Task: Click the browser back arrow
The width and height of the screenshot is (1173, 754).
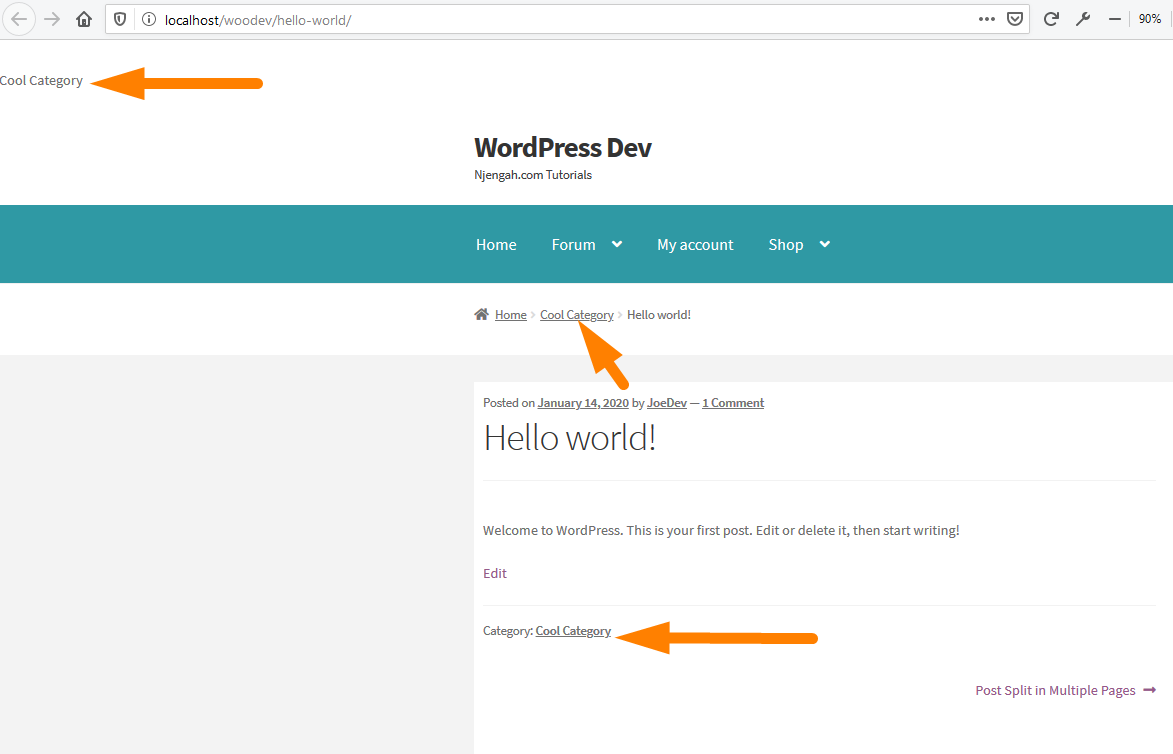Action: 20,18
